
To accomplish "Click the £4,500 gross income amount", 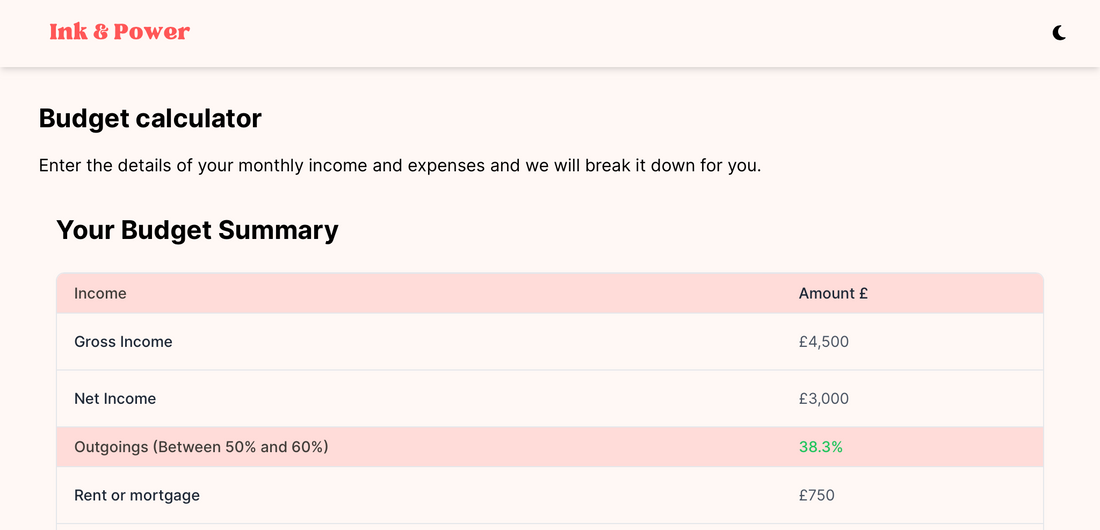I will coord(824,342).
